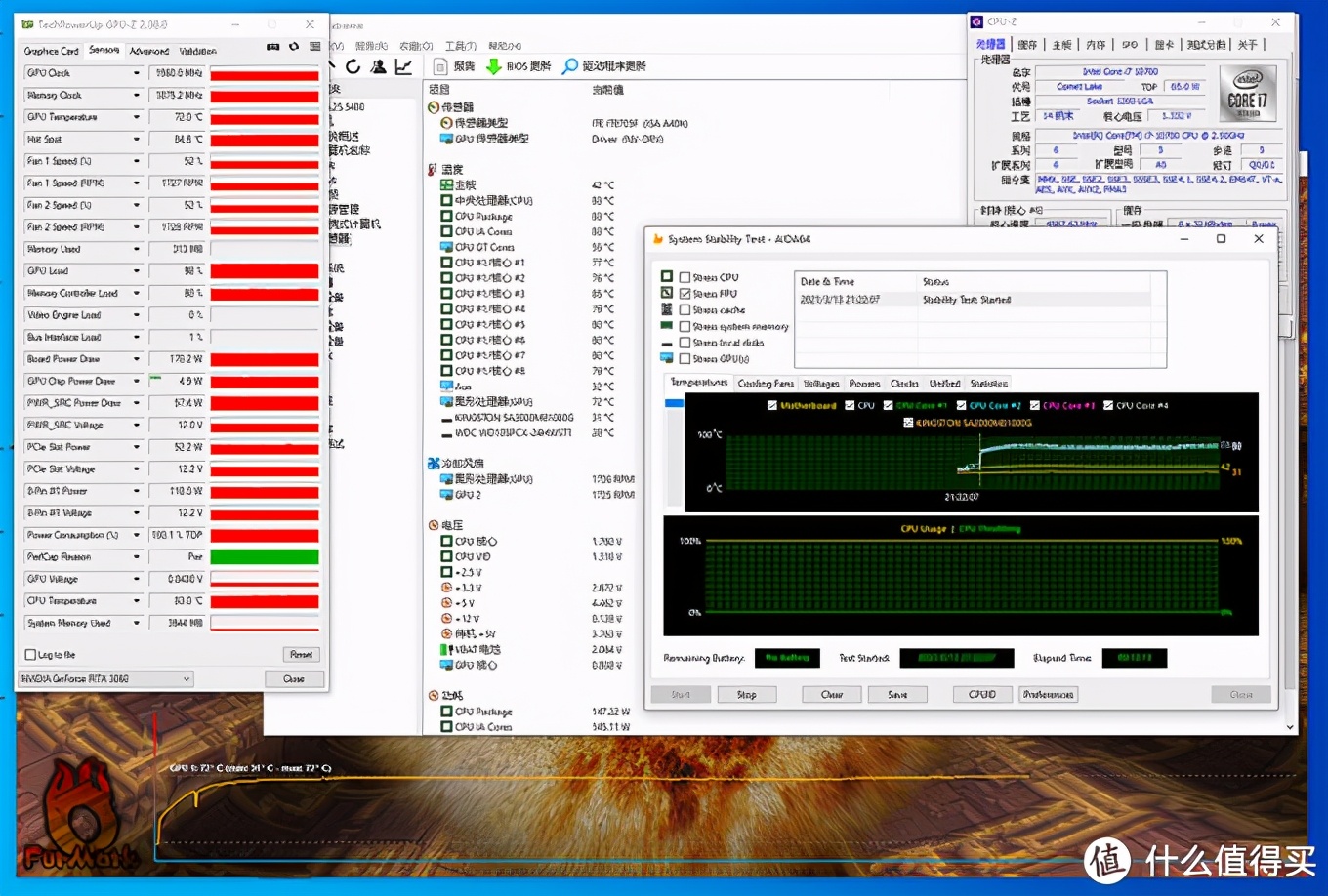Click the Intel Core i7 logo in CPU-Z
Viewport: 1328px width, 896px height.
pos(1247,94)
